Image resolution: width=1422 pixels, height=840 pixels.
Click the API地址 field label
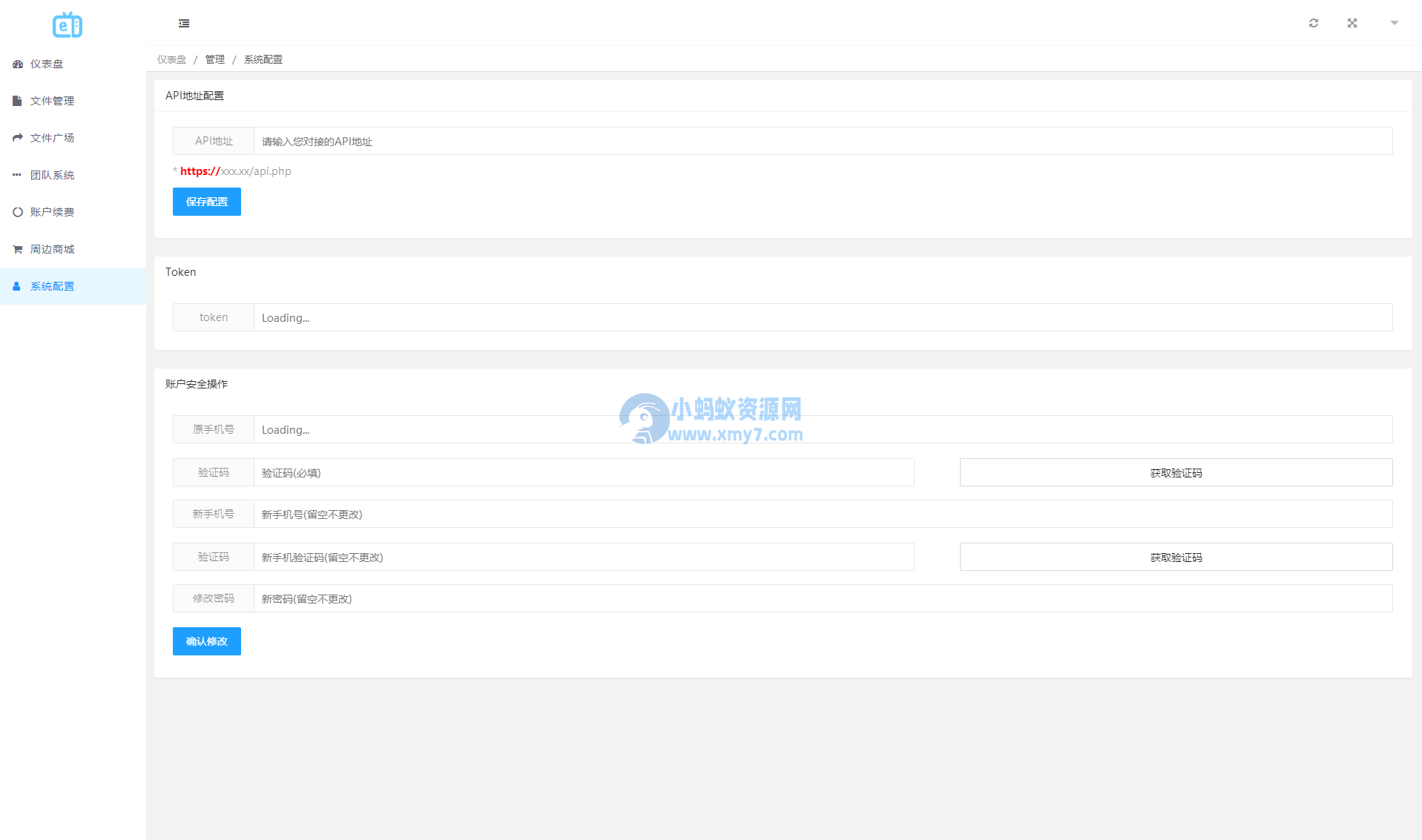tap(214, 141)
